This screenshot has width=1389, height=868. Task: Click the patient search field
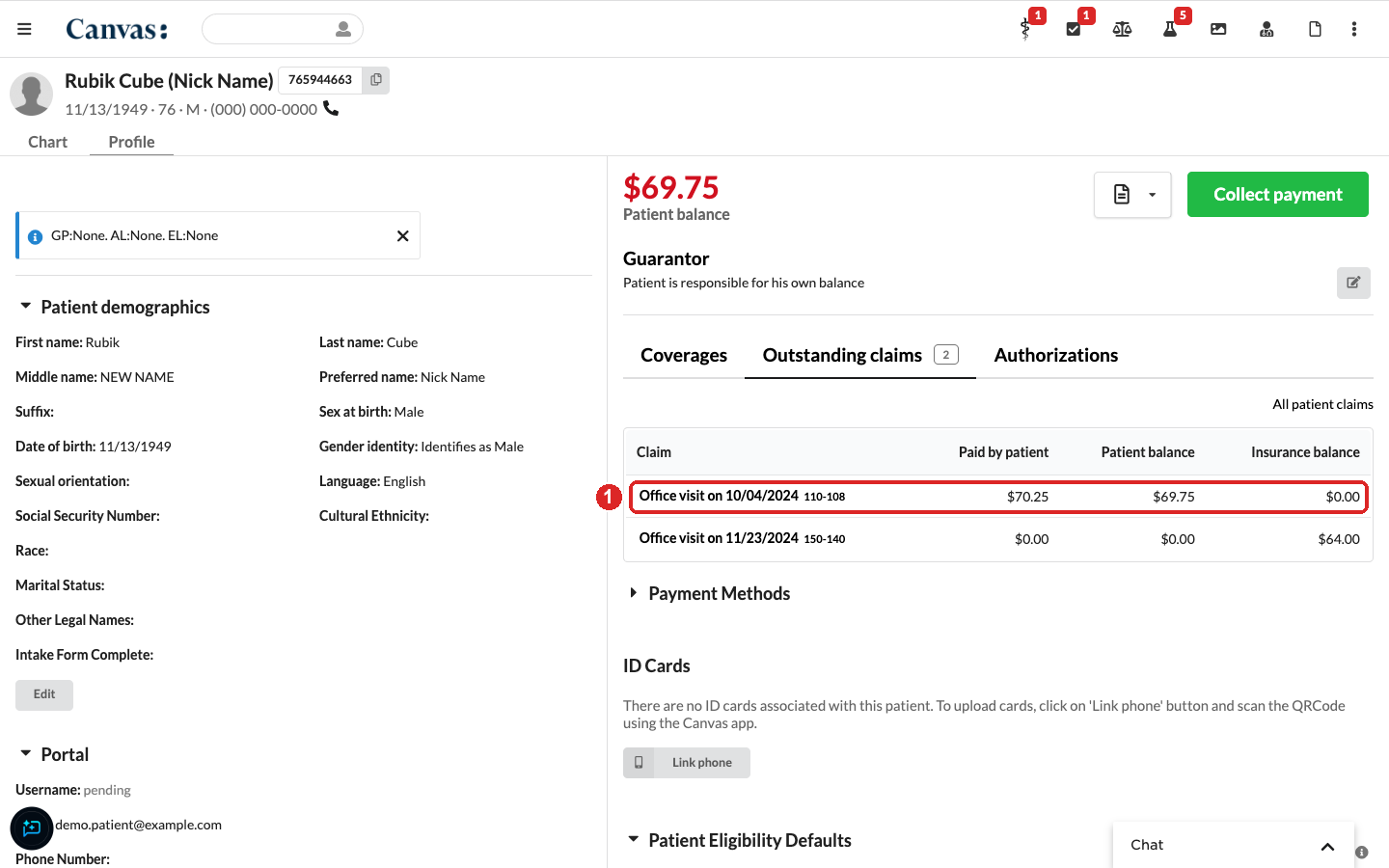point(282,29)
